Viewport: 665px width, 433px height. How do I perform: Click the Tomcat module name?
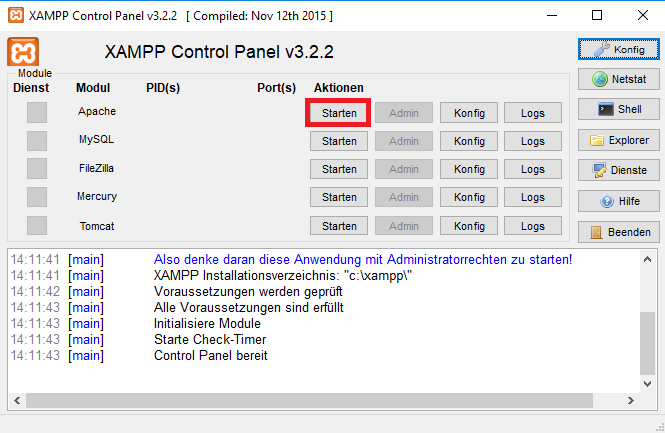pos(97,226)
